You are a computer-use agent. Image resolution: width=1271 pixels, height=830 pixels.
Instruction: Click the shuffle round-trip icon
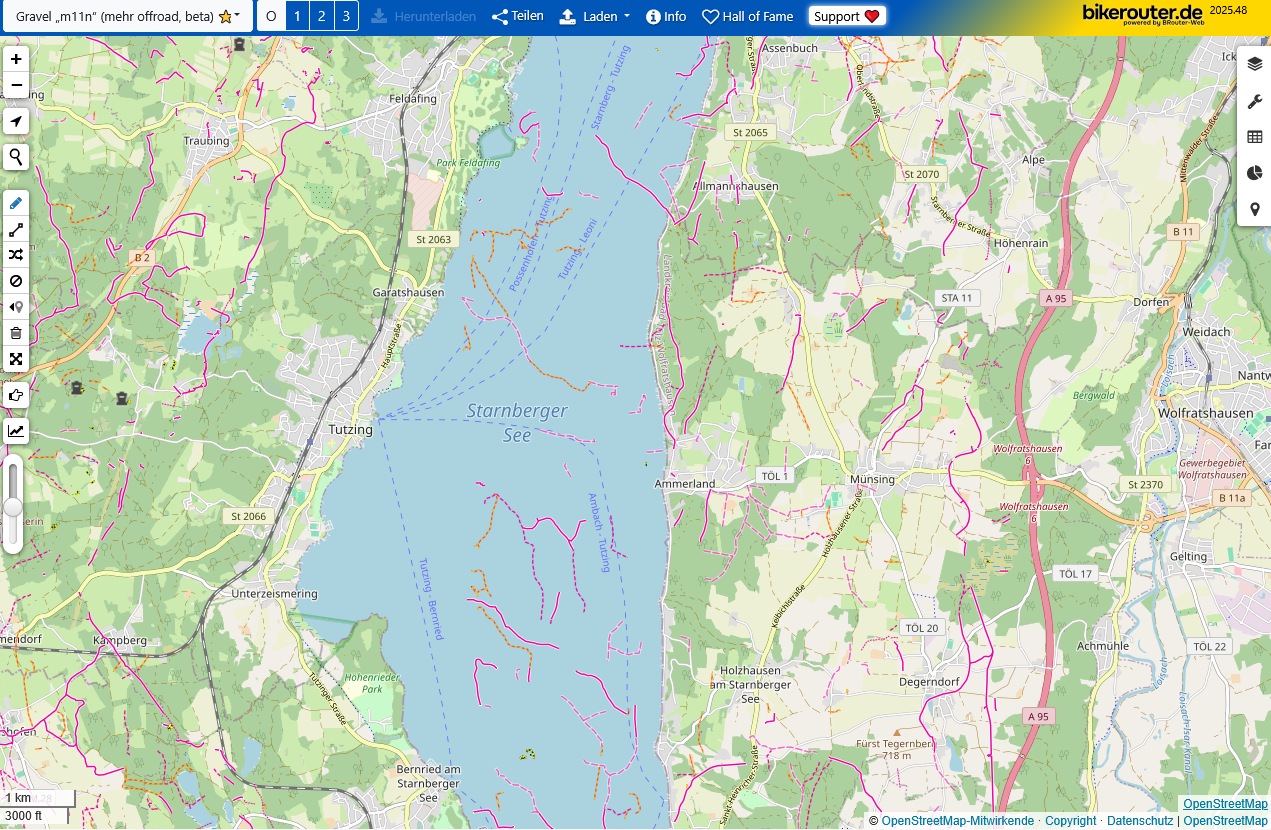click(x=16, y=255)
